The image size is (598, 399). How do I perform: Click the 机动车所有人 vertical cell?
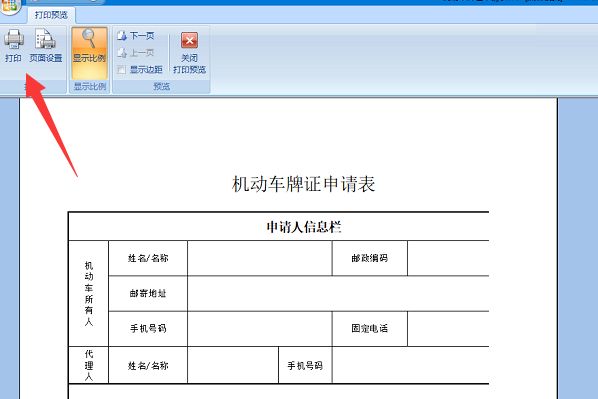(88, 293)
